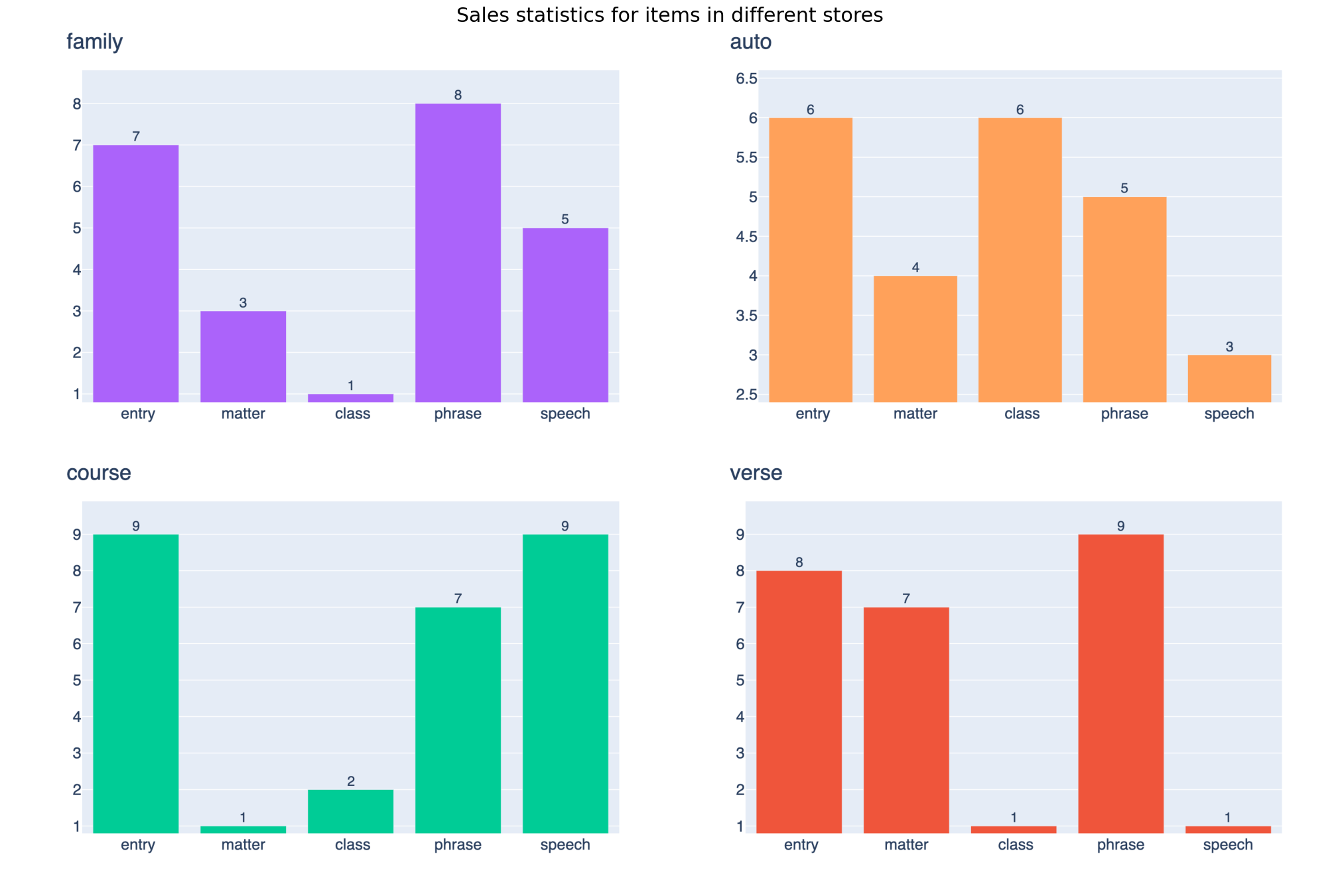Click the green phrase bar valued 7
Viewport: 1340px width, 896px height.
[458, 720]
